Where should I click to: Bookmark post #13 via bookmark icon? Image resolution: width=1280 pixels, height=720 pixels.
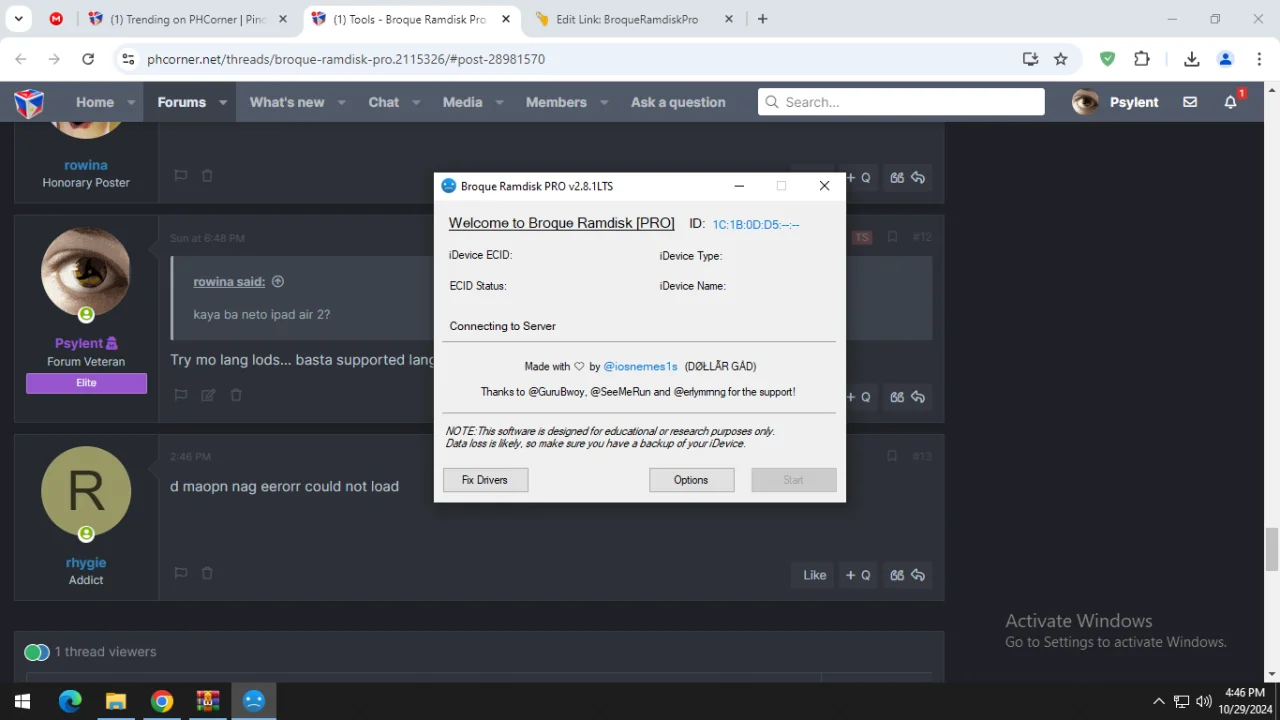[892, 456]
